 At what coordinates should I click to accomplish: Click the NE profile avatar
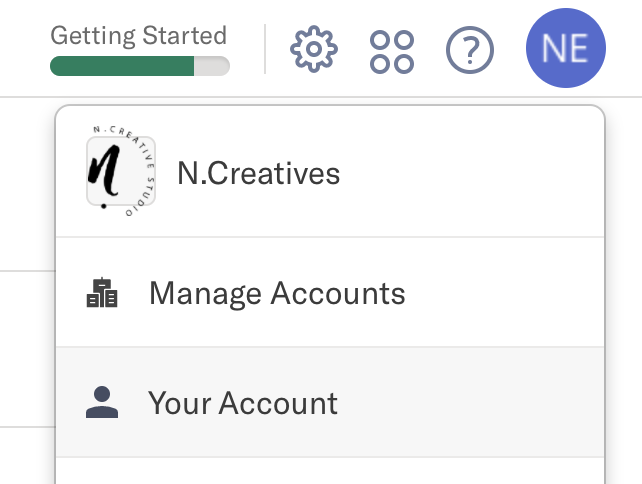tap(565, 48)
